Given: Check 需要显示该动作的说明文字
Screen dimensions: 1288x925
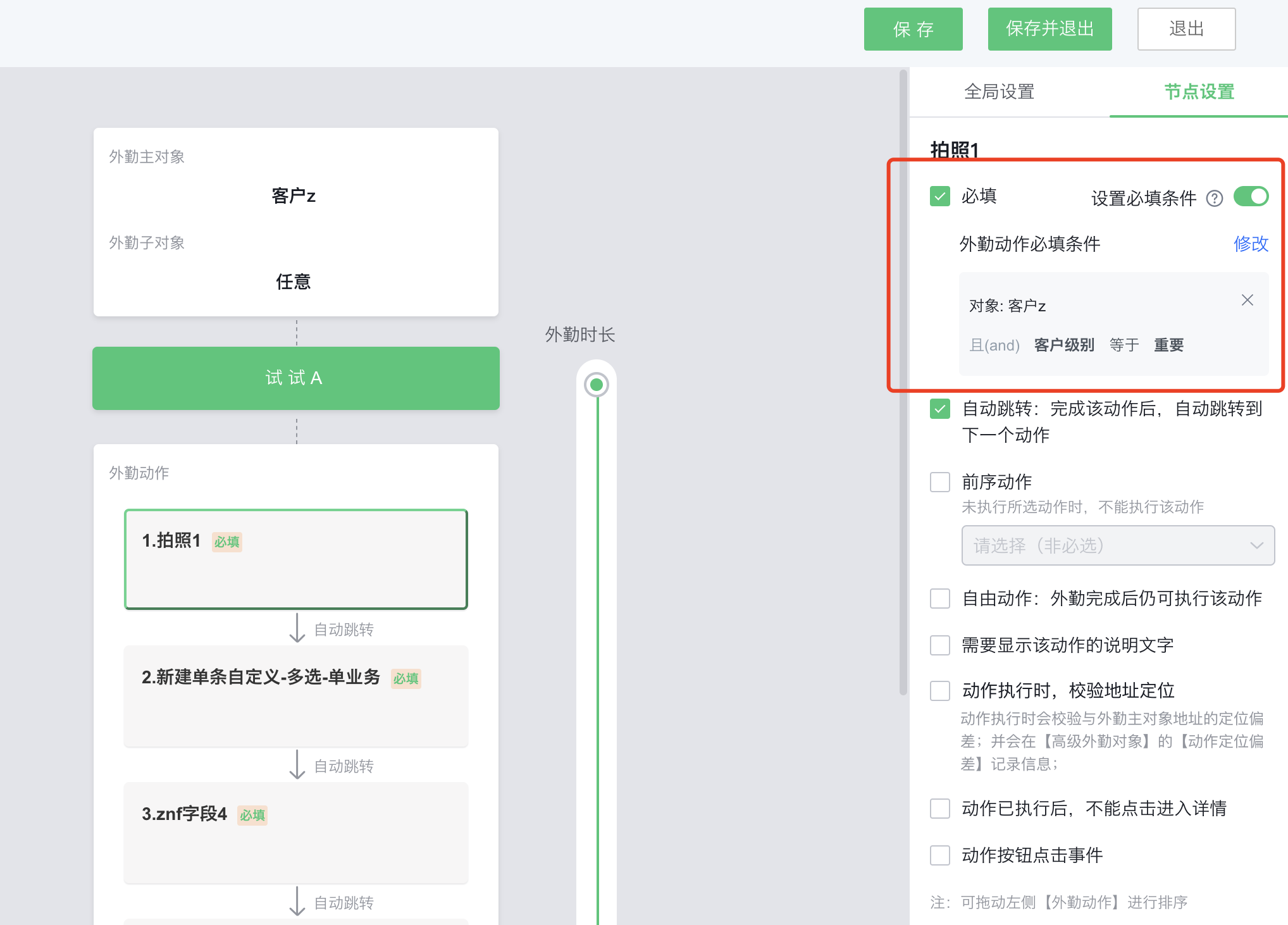Looking at the screenshot, I should 939,645.
